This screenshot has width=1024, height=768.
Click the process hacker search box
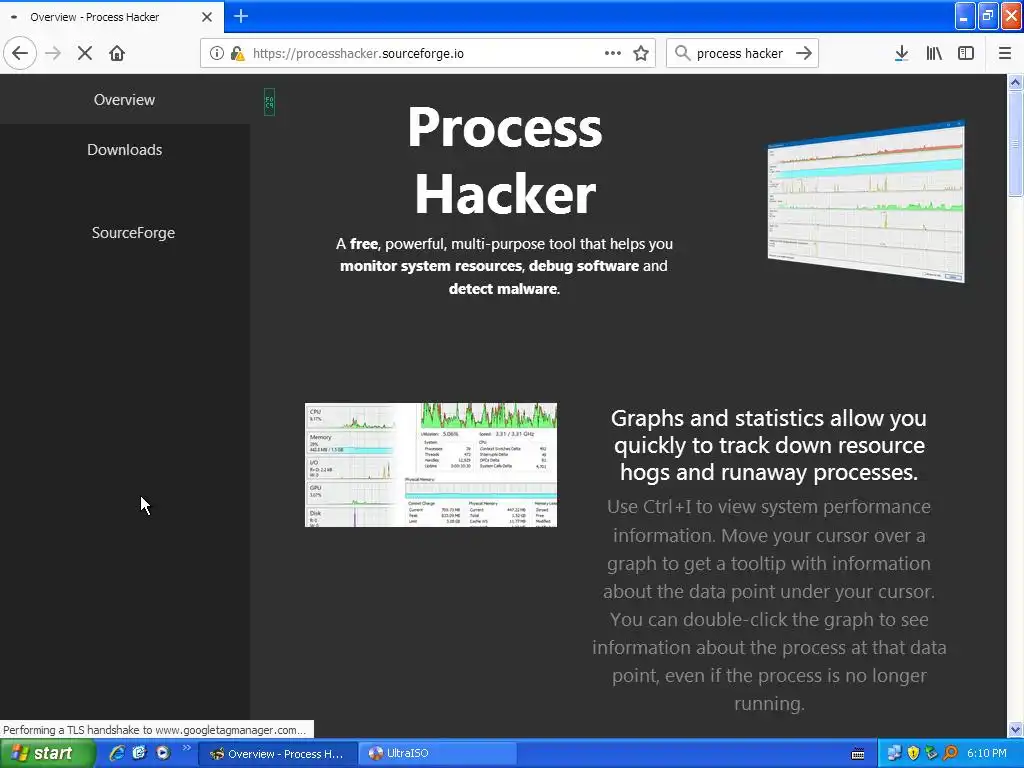click(740, 53)
